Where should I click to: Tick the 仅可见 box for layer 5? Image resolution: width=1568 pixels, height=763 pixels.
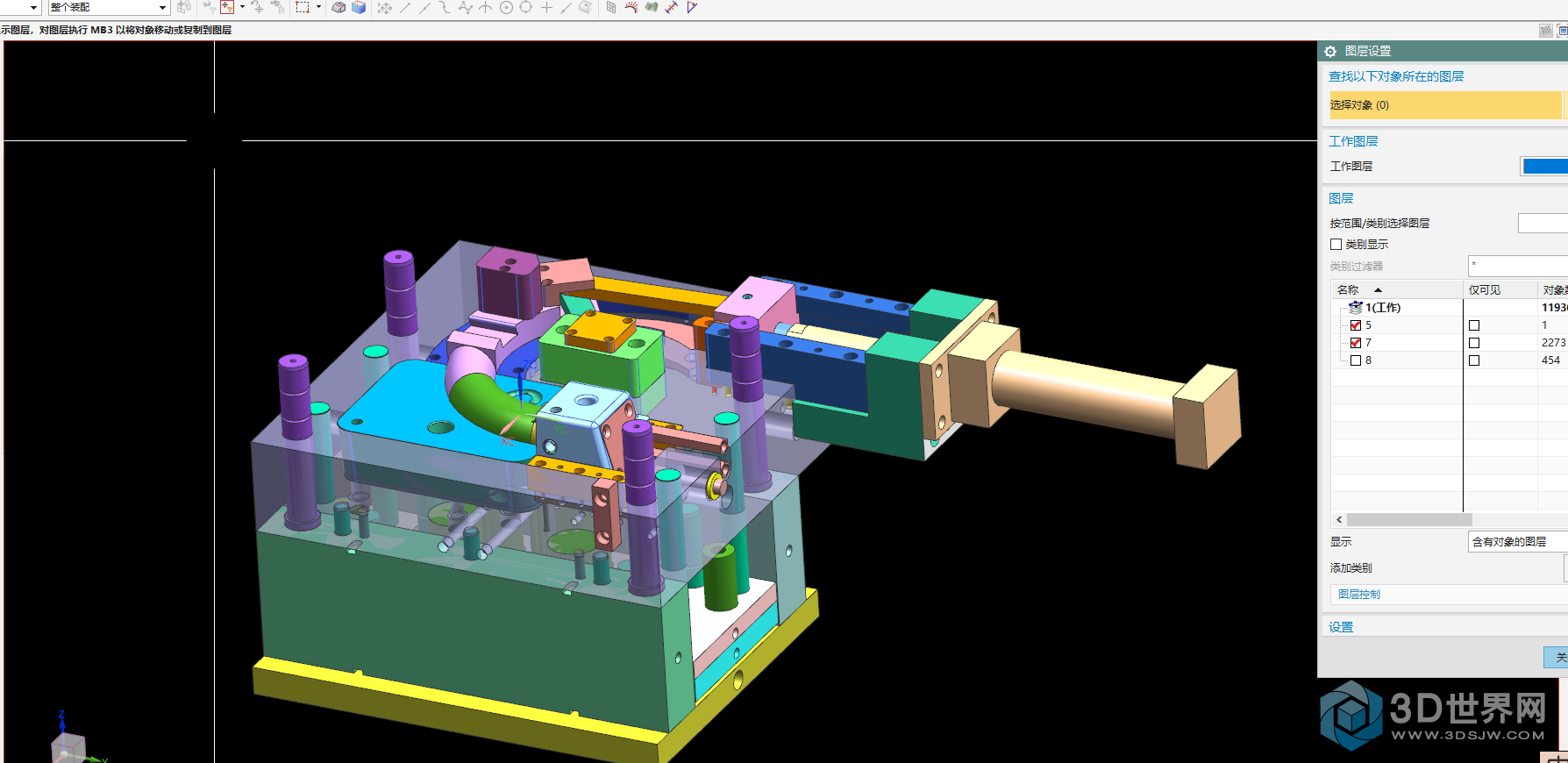(1474, 325)
